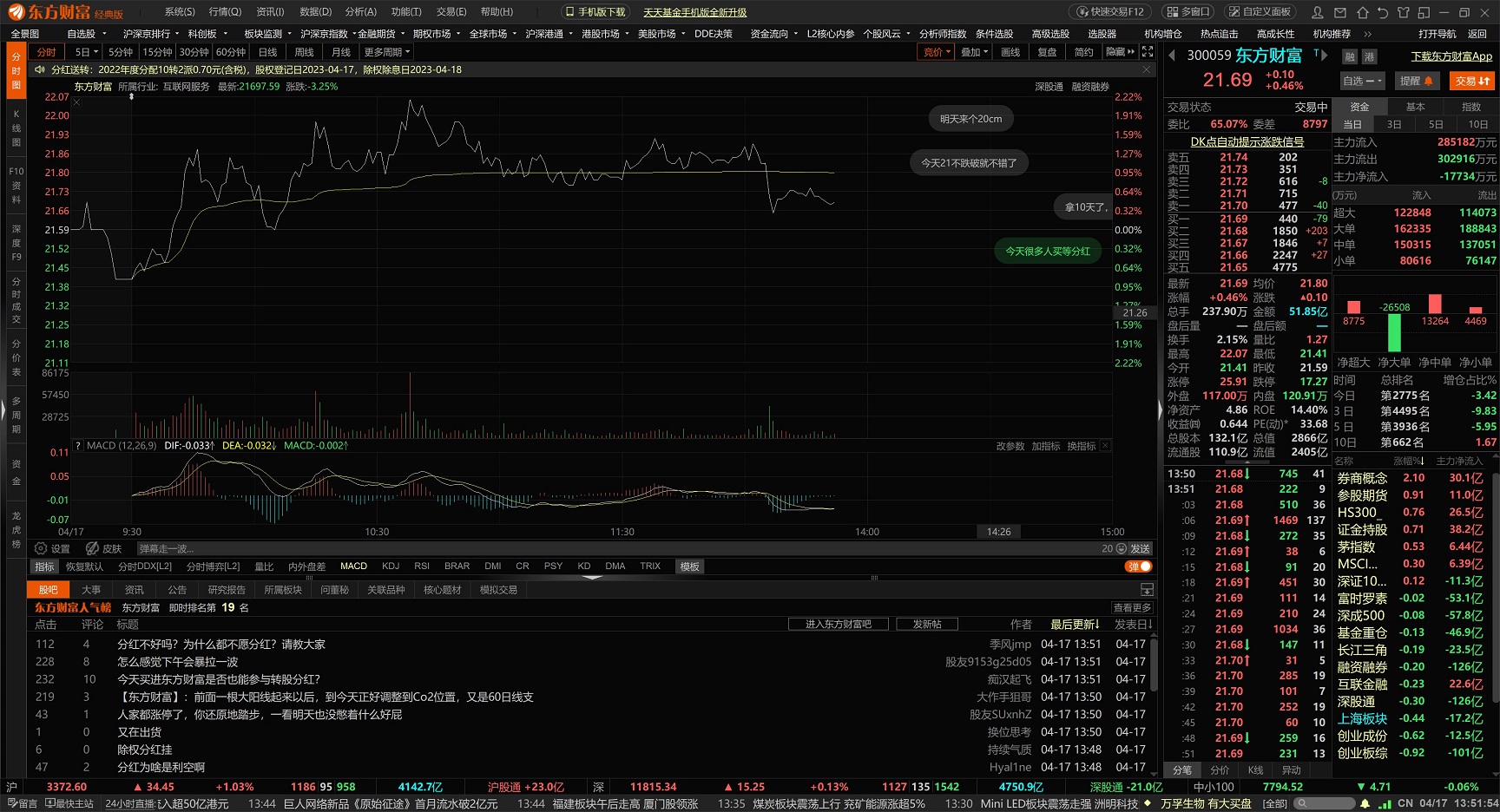Expand 资金流向 navigation dropdown
Image resolution: width=1500 pixels, height=812 pixels.
[774, 34]
